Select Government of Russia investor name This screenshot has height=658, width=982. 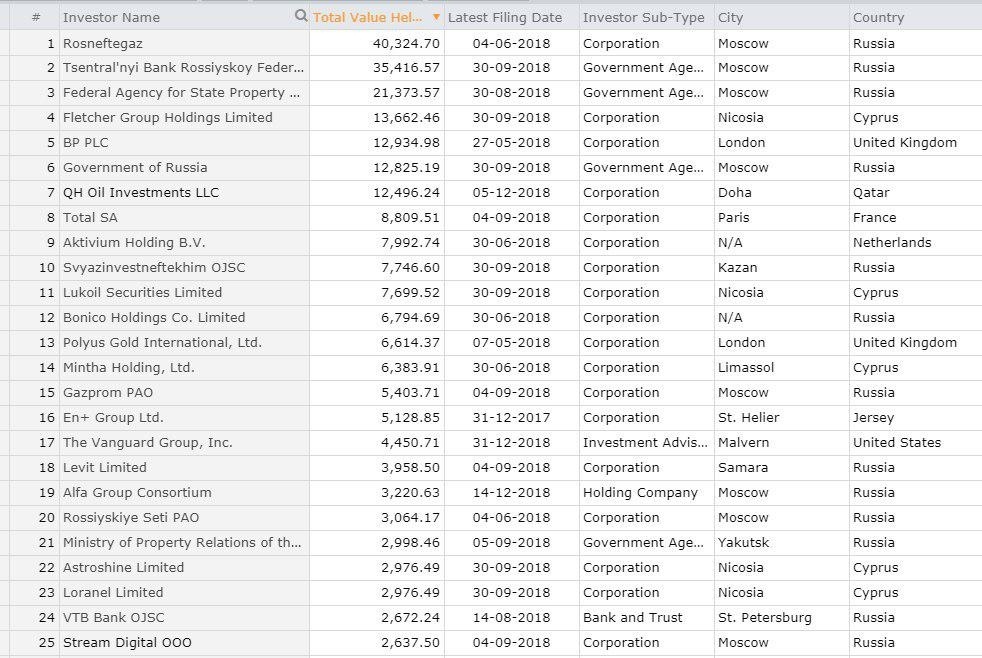135,168
